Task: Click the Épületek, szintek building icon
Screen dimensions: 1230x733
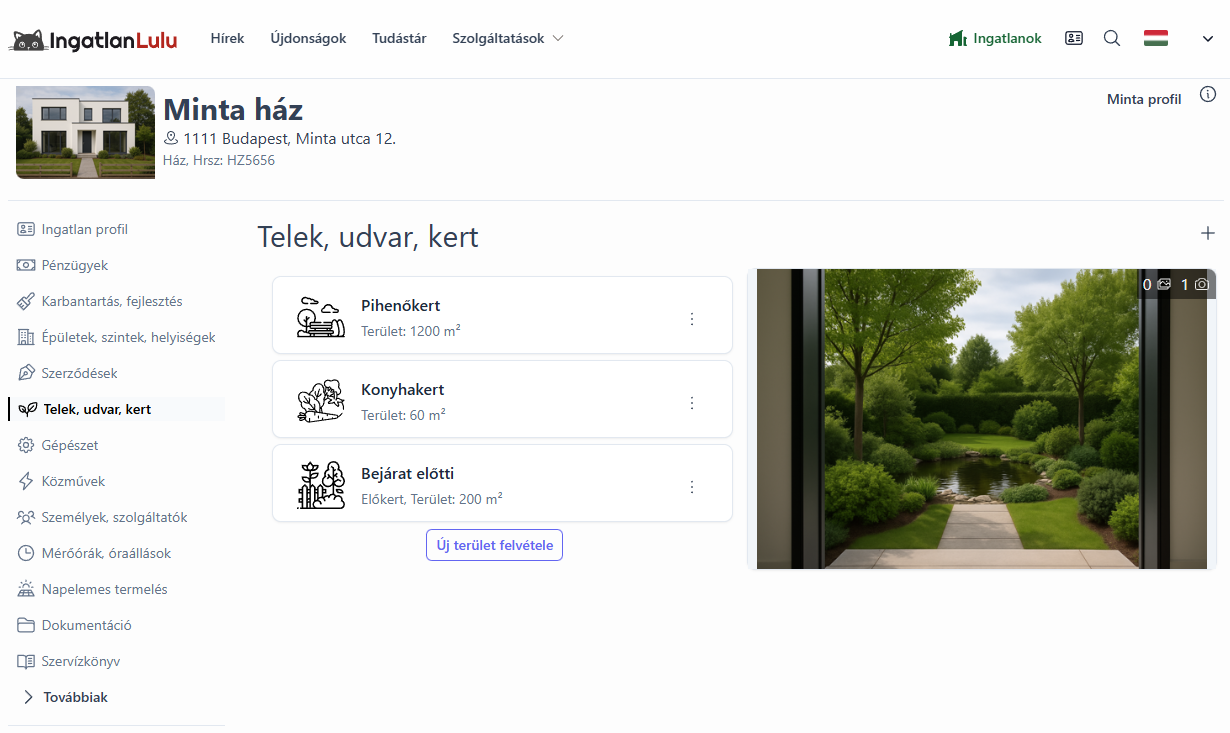Action: click(x=26, y=337)
